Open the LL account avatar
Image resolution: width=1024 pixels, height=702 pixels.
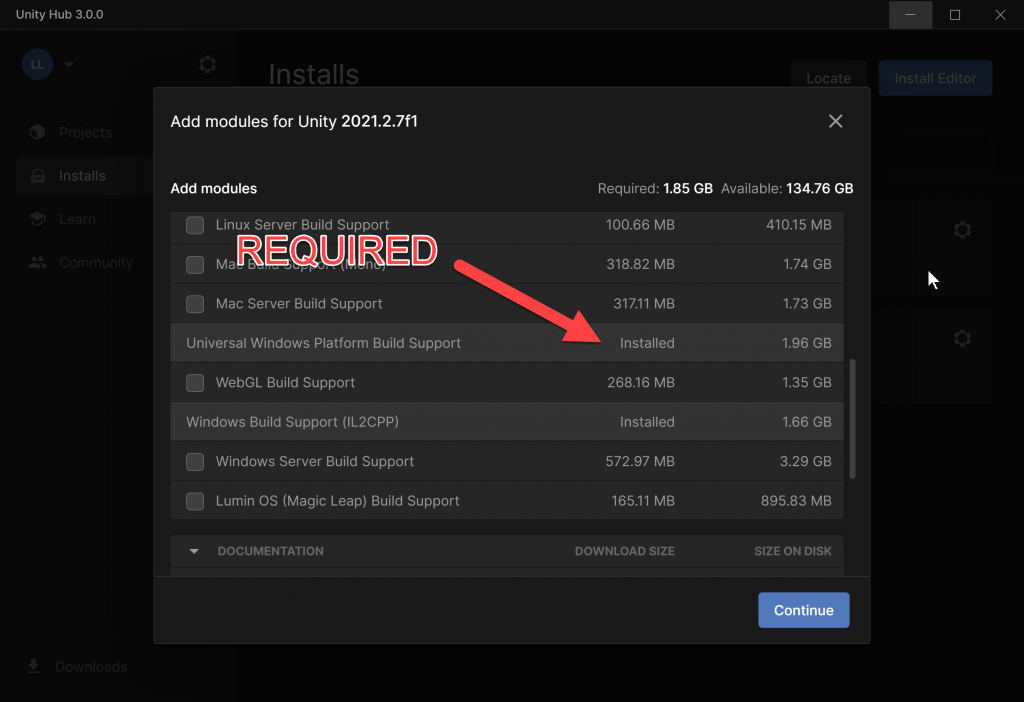click(37, 64)
